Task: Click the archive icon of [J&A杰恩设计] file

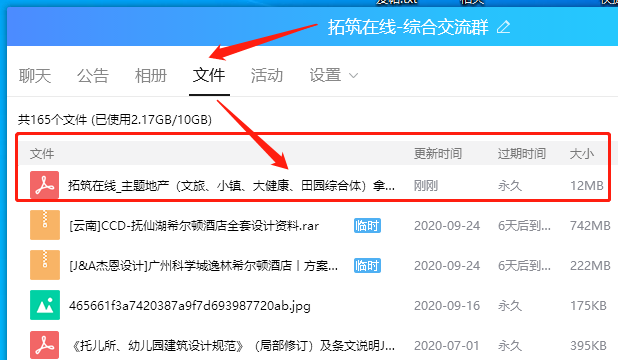Action: point(45,265)
